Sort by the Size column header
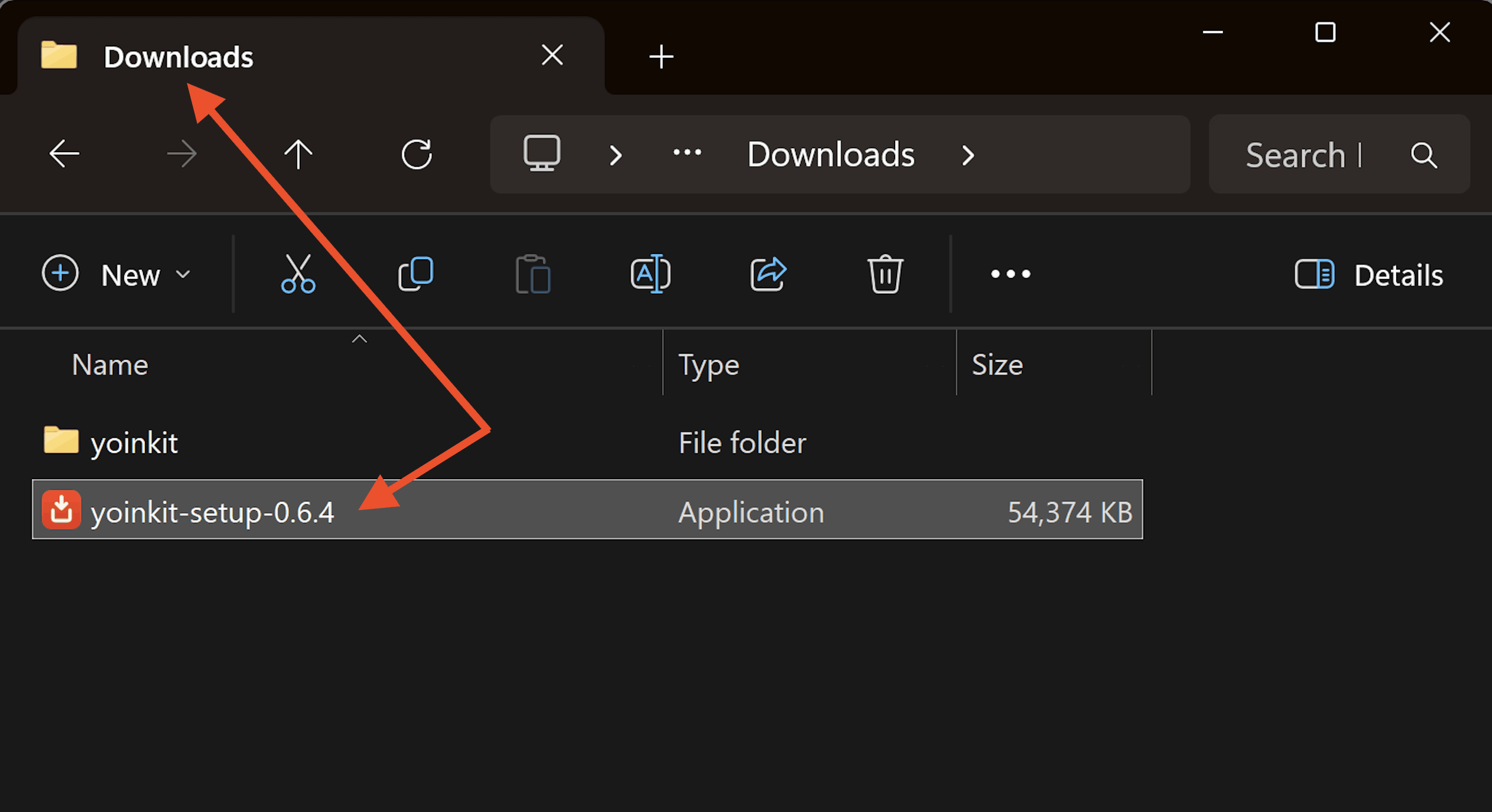Screen dimensions: 1492x812 tap(997, 365)
